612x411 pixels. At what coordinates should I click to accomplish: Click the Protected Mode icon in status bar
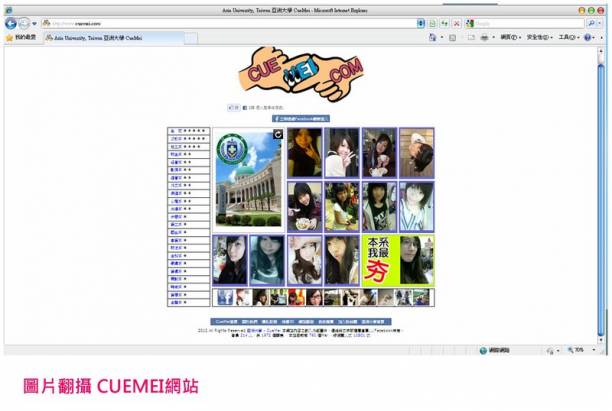pos(550,351)
